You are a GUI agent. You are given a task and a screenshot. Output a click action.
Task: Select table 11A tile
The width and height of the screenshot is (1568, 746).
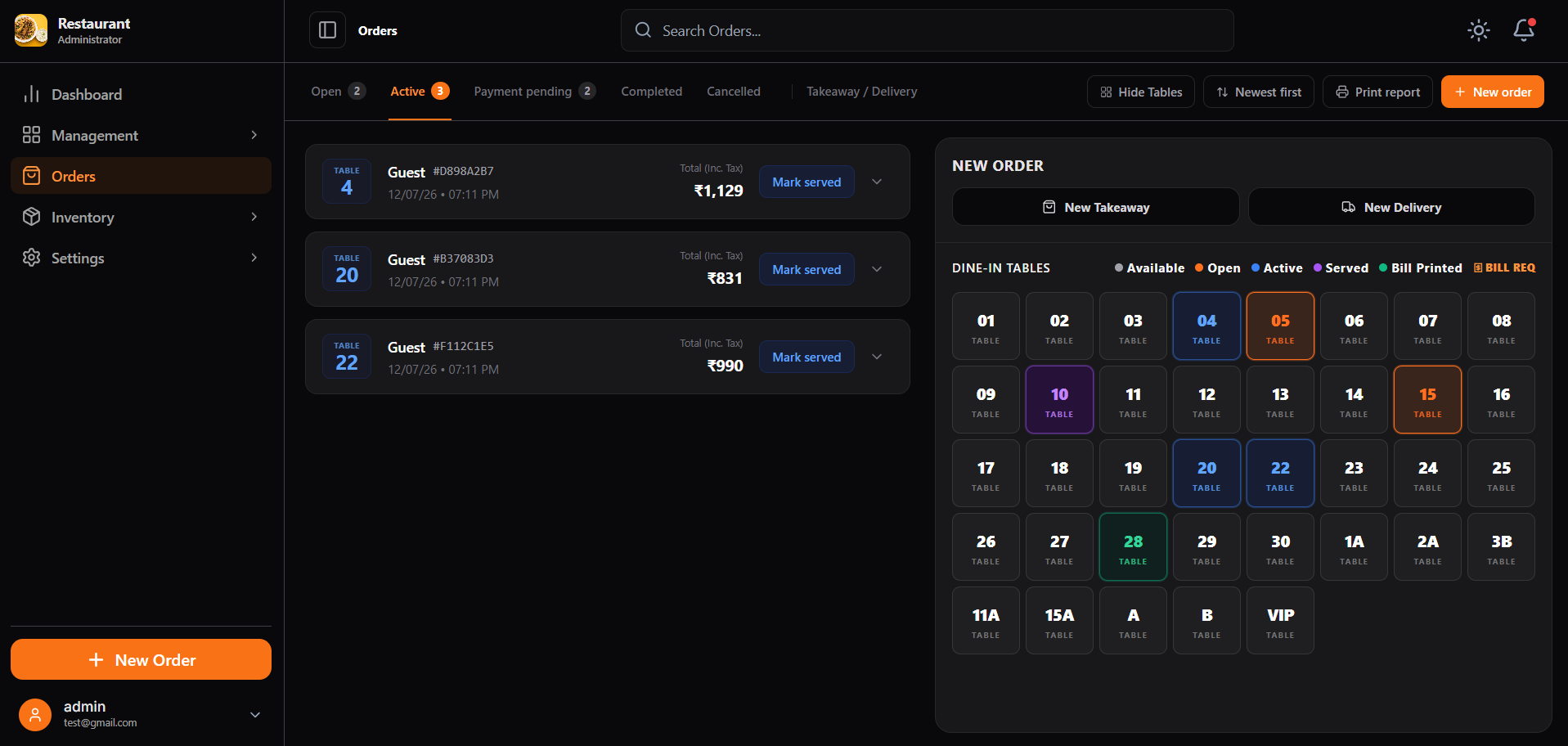coord(986,620)
